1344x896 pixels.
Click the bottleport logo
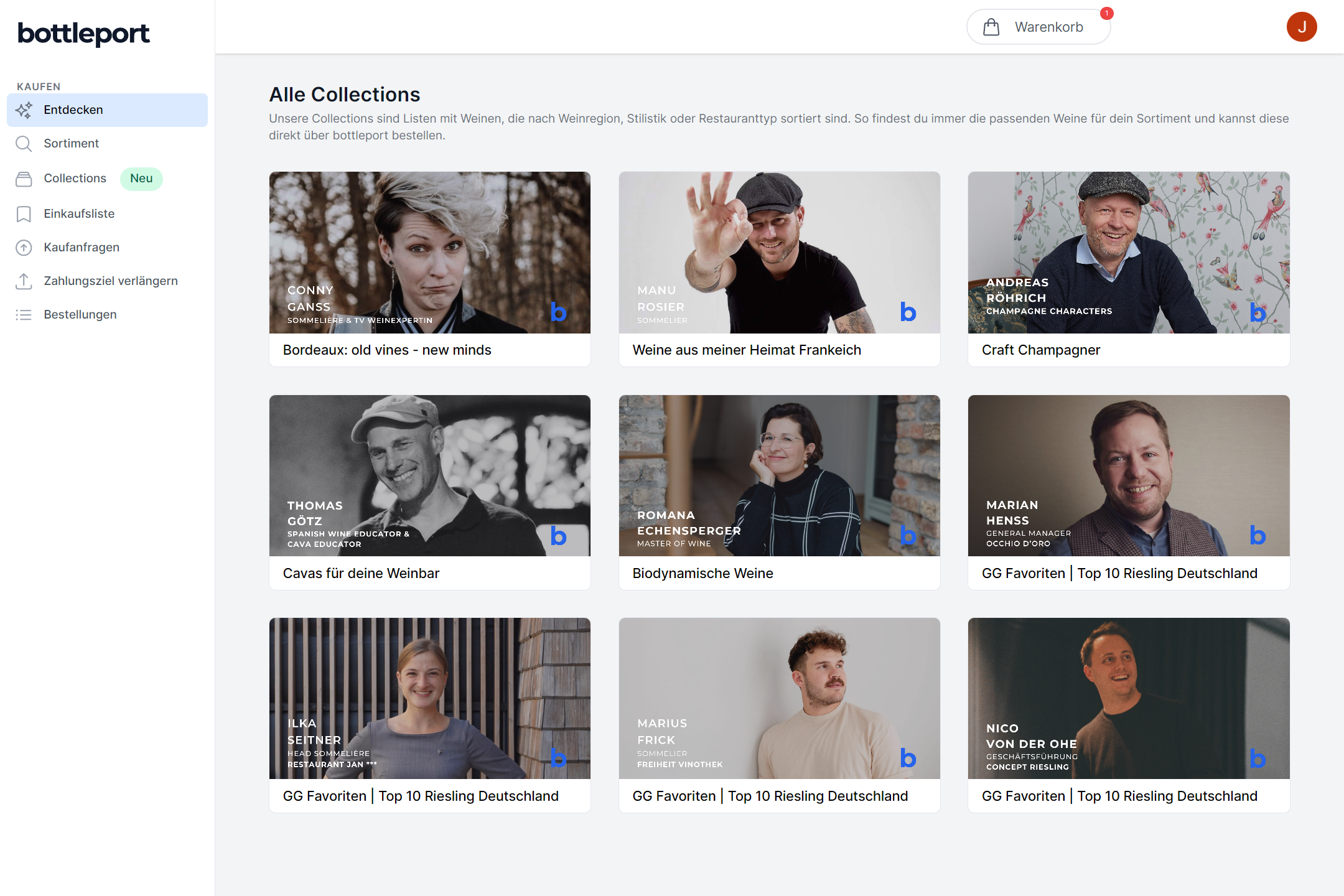[x=83, y=33]
